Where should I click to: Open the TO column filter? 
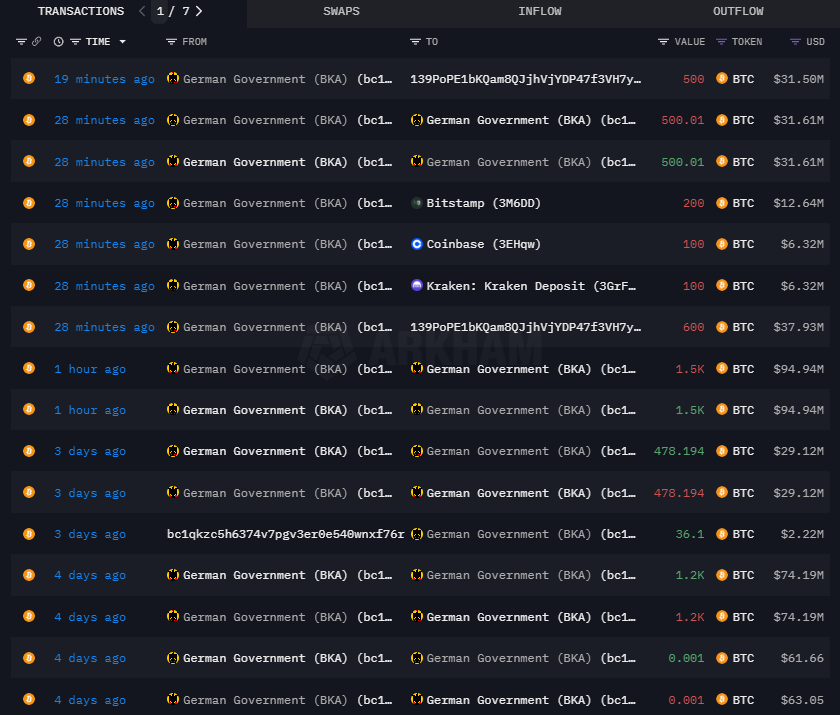pyautogui.click(x=415, y=42)
